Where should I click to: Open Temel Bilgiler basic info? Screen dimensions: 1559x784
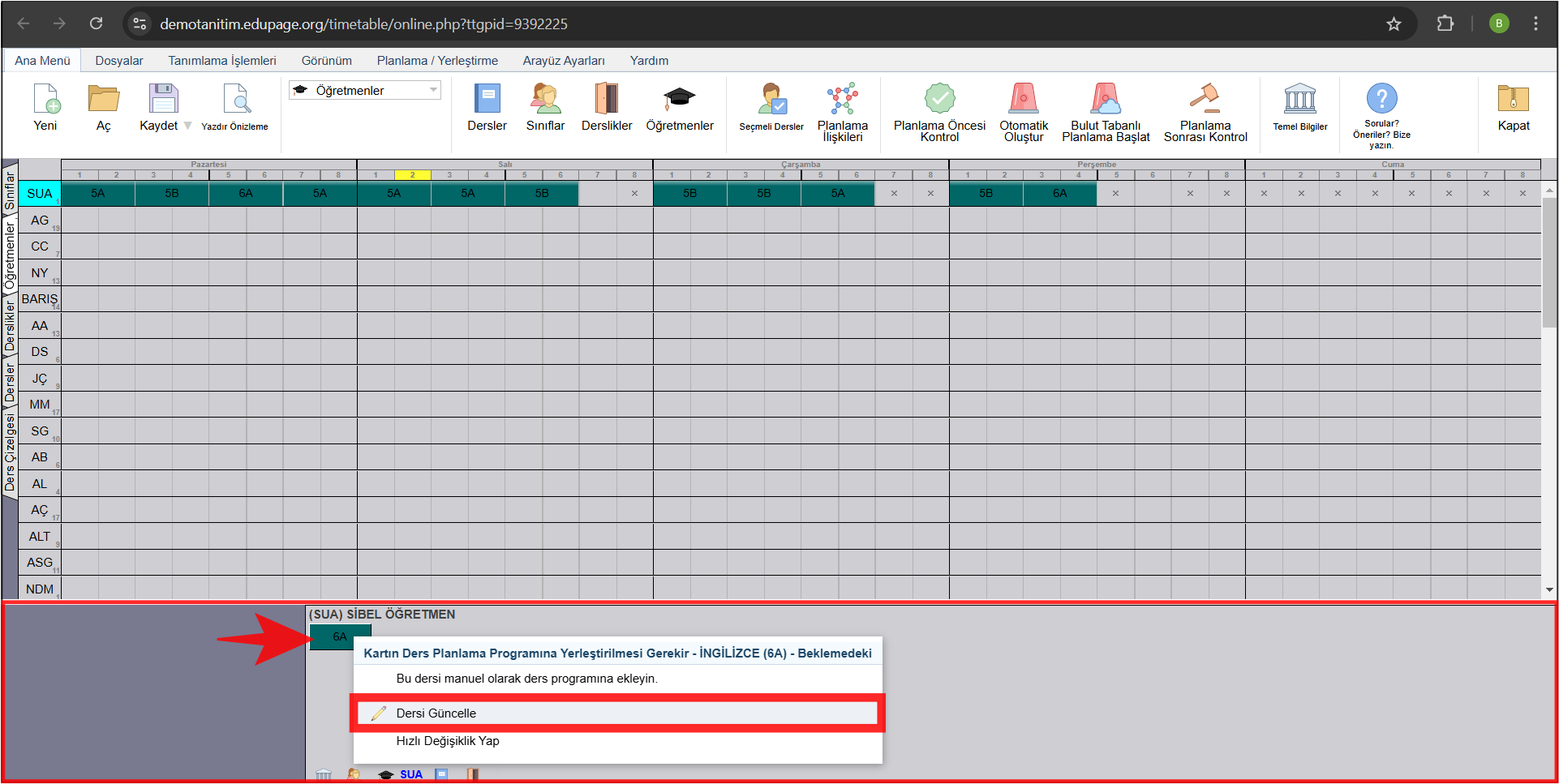1300,99
